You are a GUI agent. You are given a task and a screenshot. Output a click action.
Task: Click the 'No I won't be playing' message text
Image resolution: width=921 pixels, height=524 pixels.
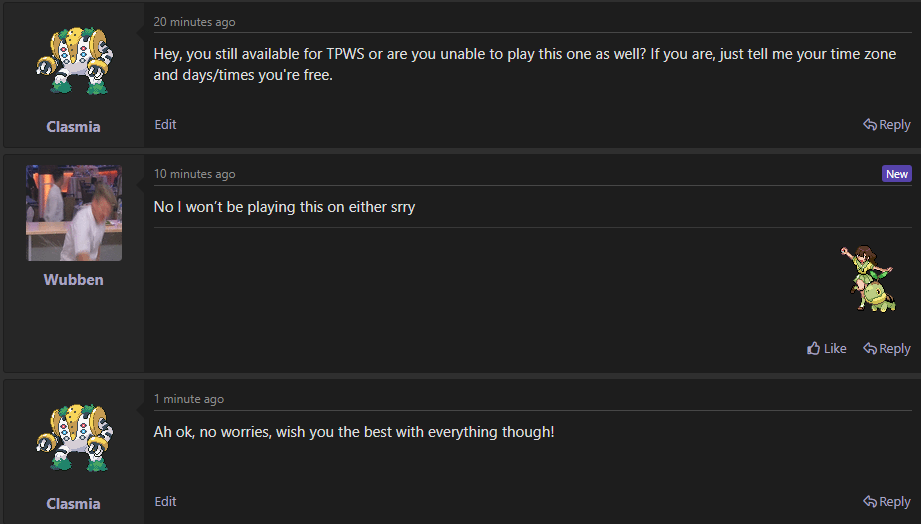click(284, 207)
